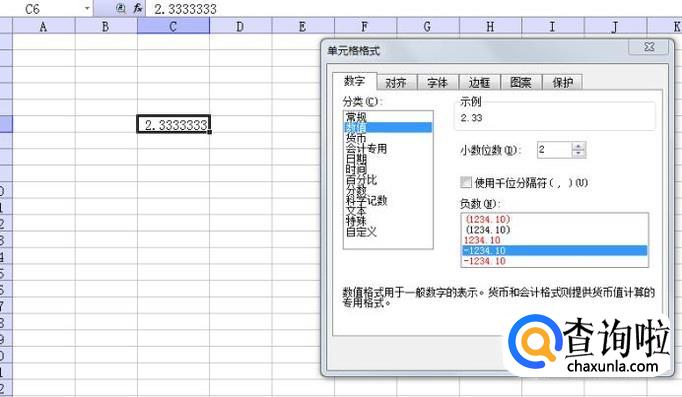Image resolution: width=682 pixels, height=397 pixels.
Task: Click the 小数位数 input field
Action: (555, 150)
